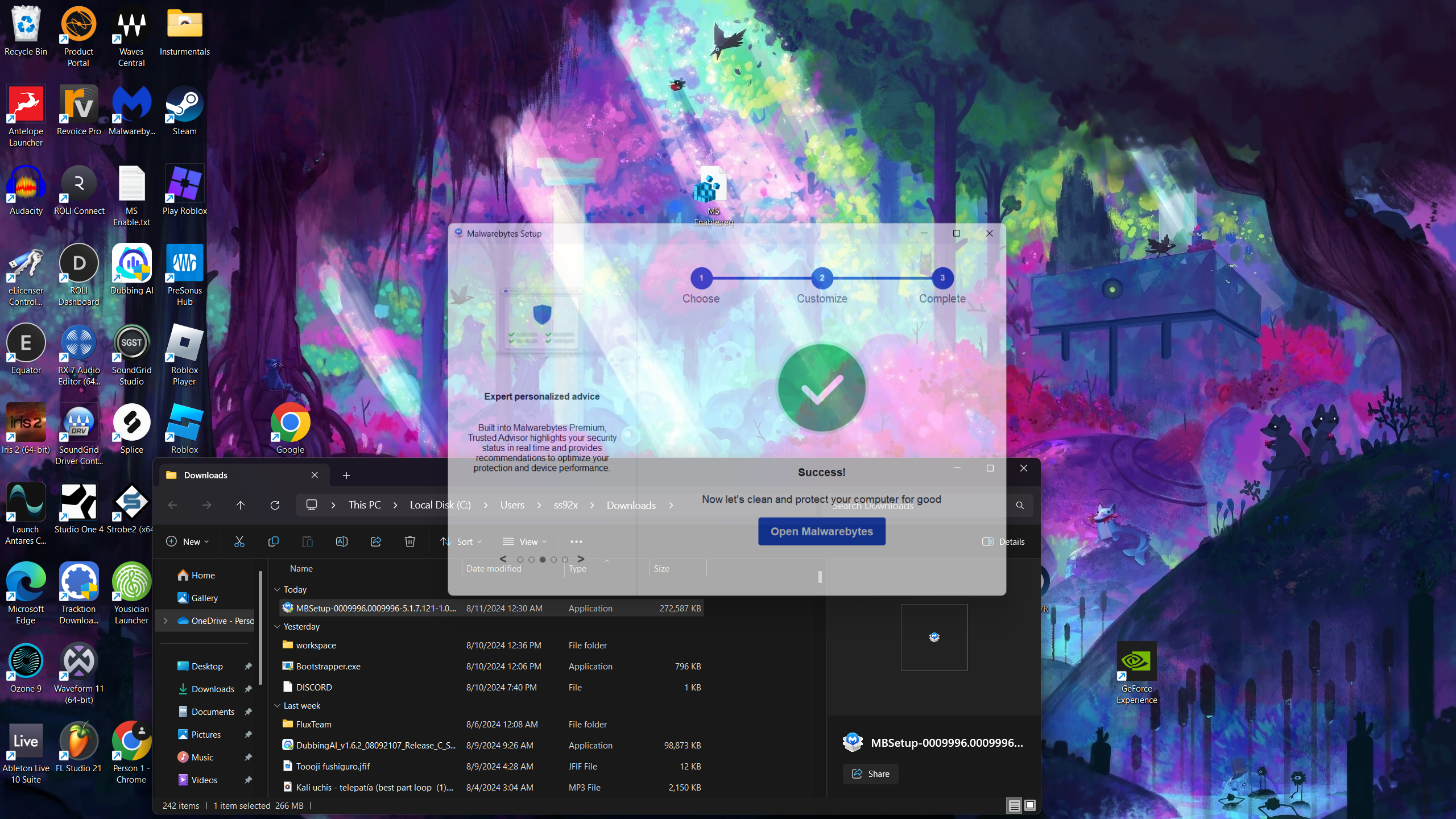Collapse the Today file group
Screen dimensions: 1456x819
click(x=278, y=590)
